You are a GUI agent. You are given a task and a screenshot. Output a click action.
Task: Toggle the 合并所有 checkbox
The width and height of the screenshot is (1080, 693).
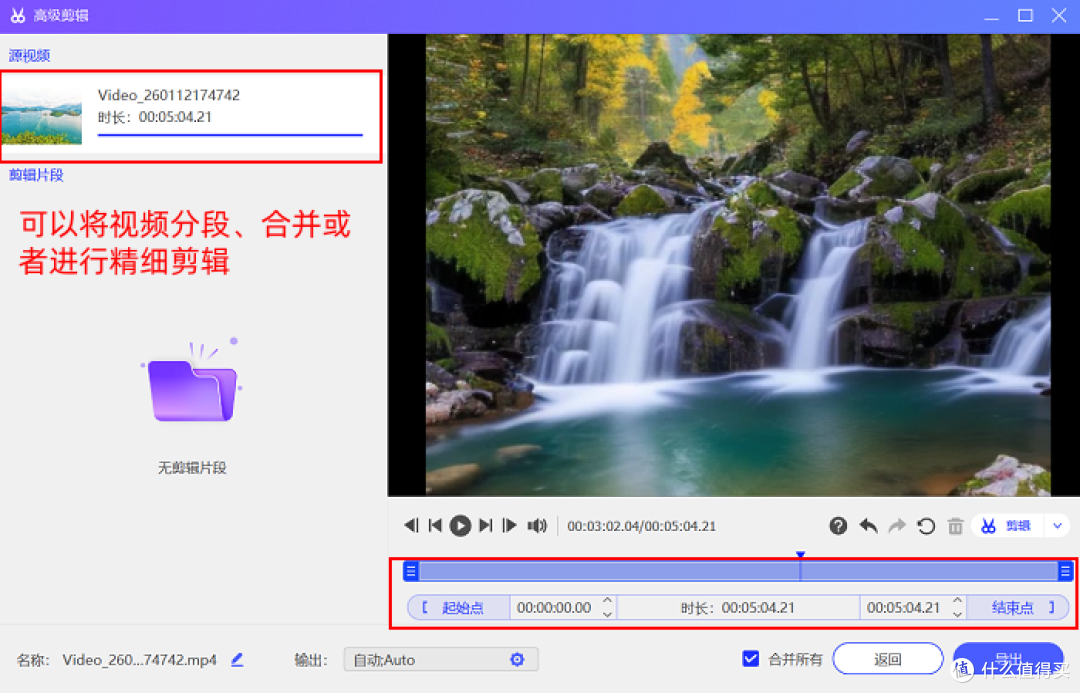click(x=751, y=659)
